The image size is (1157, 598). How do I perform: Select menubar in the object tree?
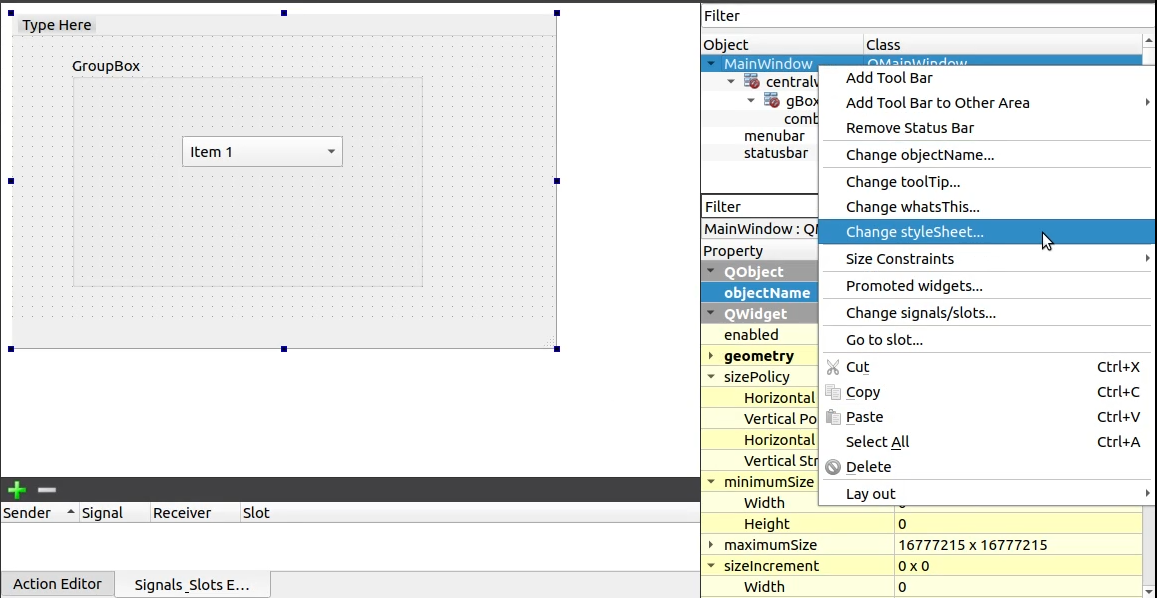point(774,136)
